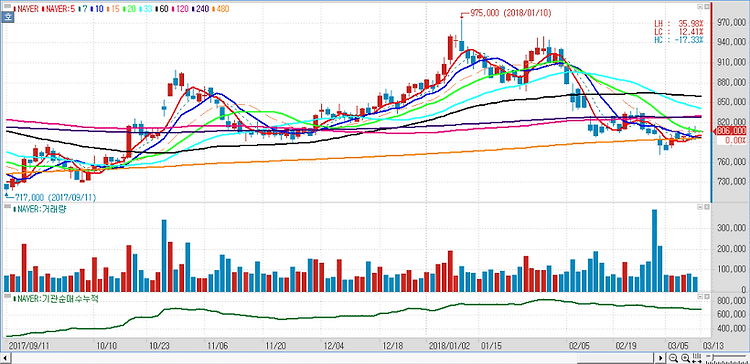Screen dimensions: 750x364
Task: Zoom in the chart with magnifier plus
Action: [x=685, y=358]
